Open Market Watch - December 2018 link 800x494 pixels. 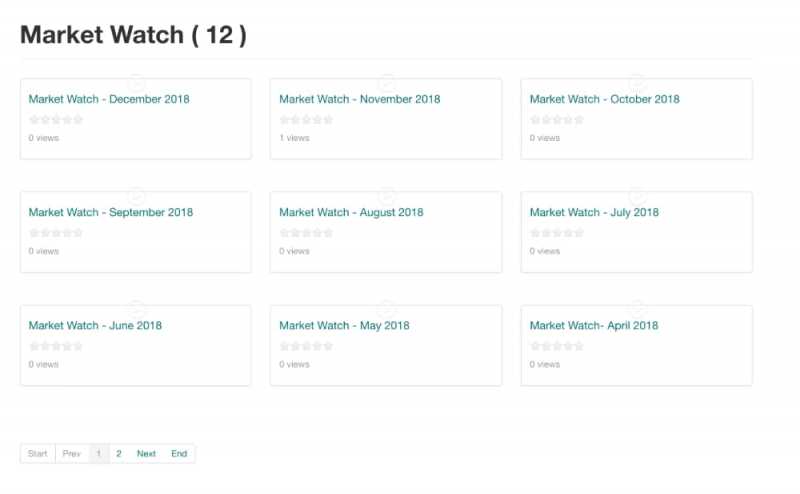(109, 99)
